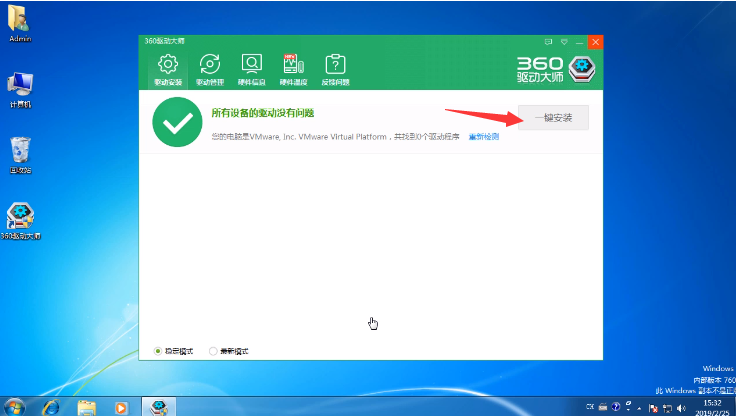Select the 稳定模式 stable mode radio button
The image size is (736, 416).
point(158,351)
